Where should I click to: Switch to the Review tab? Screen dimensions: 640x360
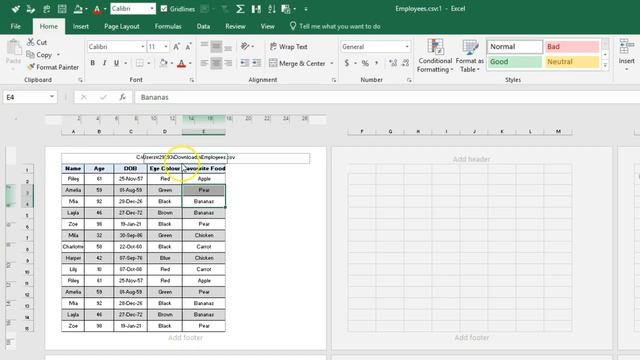(235, 27)
